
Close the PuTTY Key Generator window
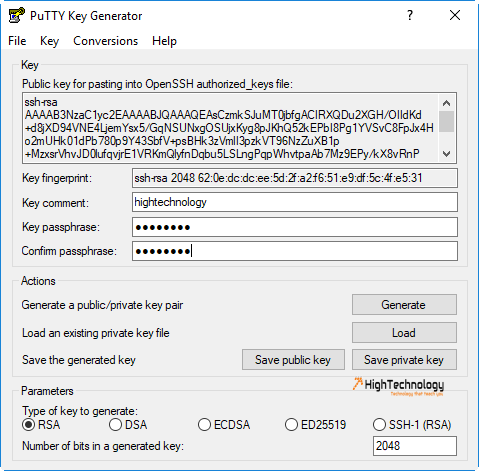(455, 15)
